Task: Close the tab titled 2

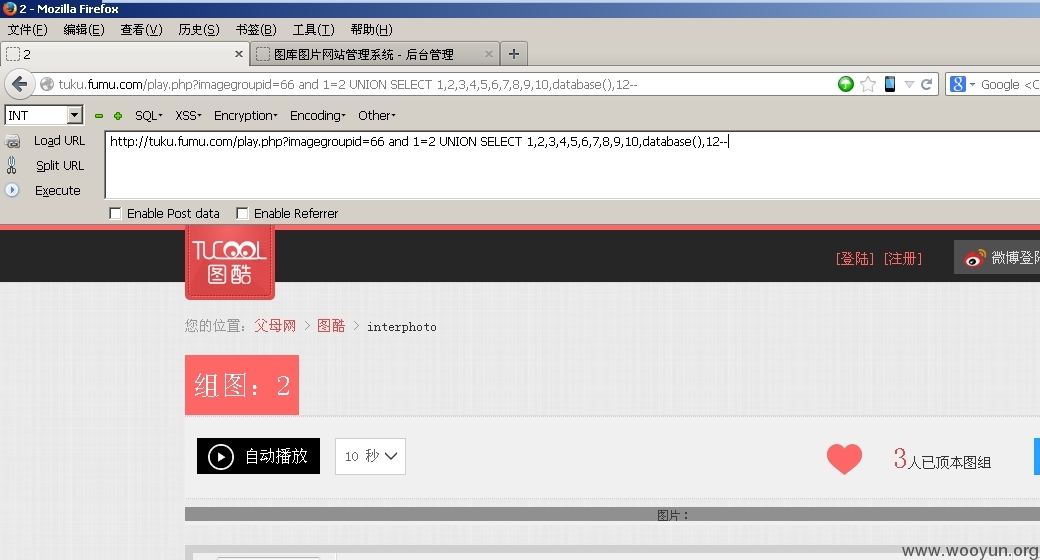Action: click(x=239, y=54)
